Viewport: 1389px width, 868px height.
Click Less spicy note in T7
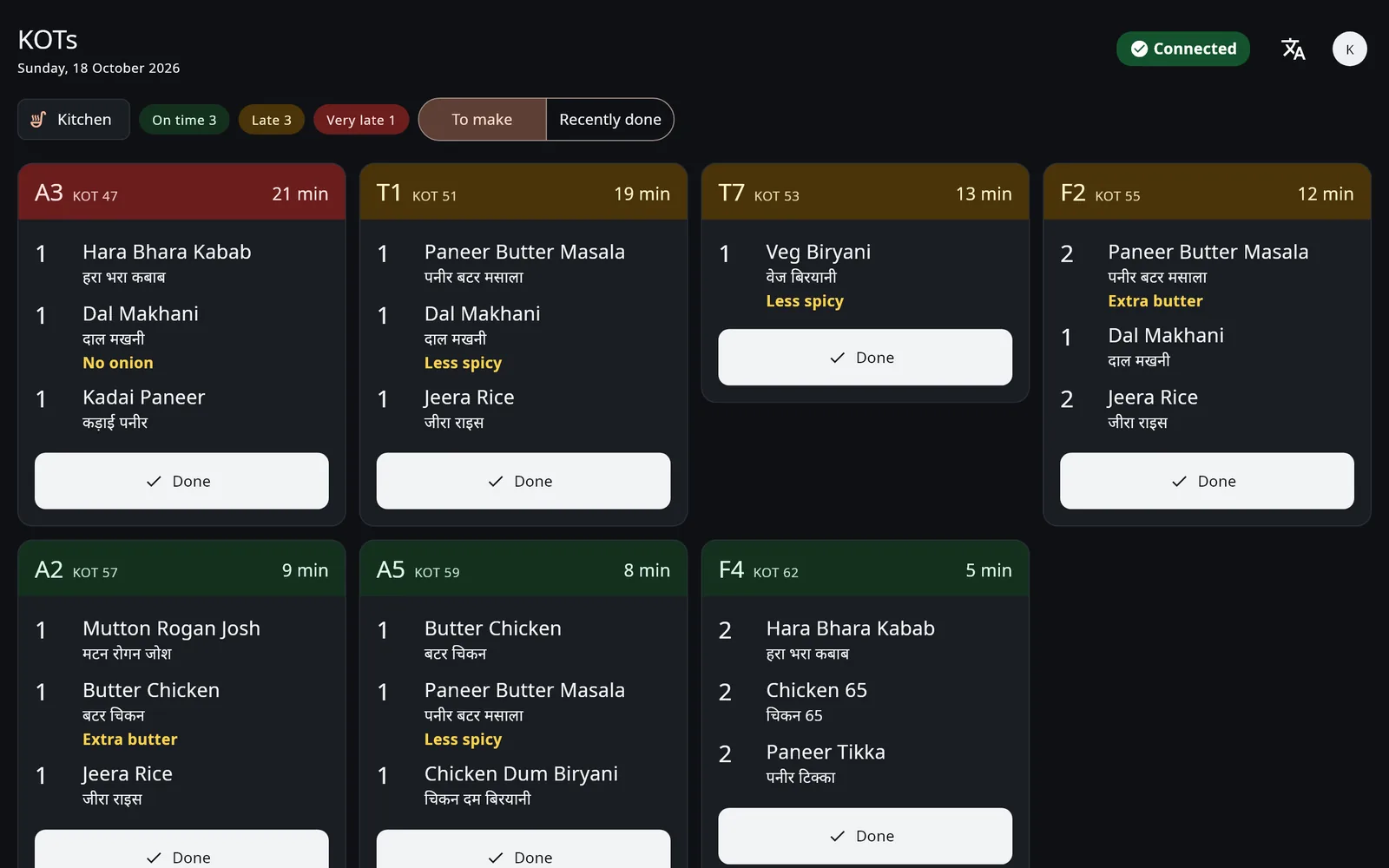click(x=805, y=301)
